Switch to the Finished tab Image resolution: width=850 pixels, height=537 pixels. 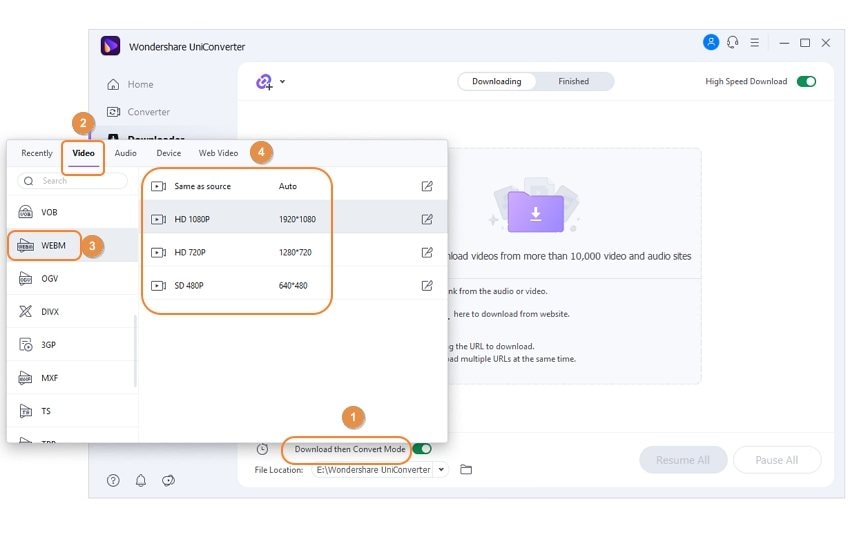(573, 82)
